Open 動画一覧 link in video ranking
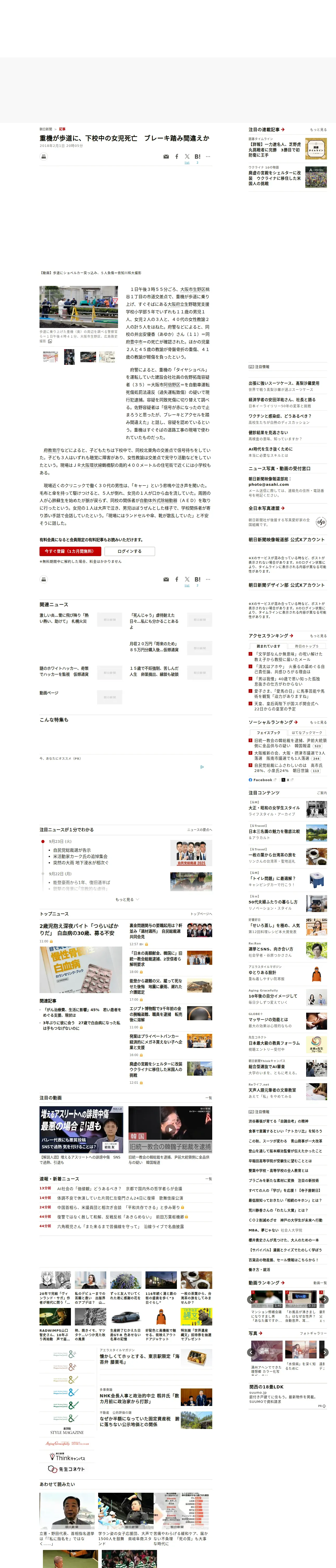336x1568 pixels. pos(320,1283)
